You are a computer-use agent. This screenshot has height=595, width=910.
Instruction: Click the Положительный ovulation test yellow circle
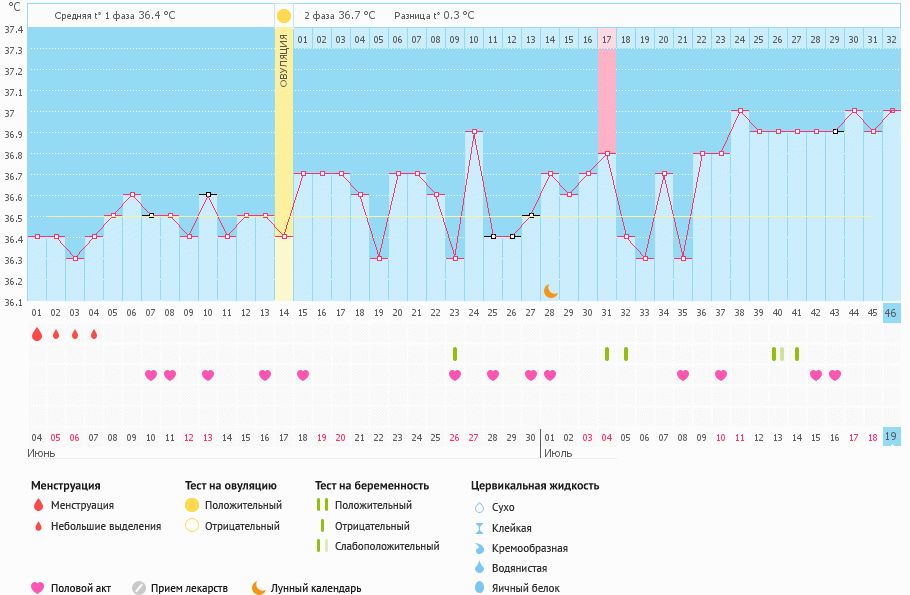tap(191, 506)
